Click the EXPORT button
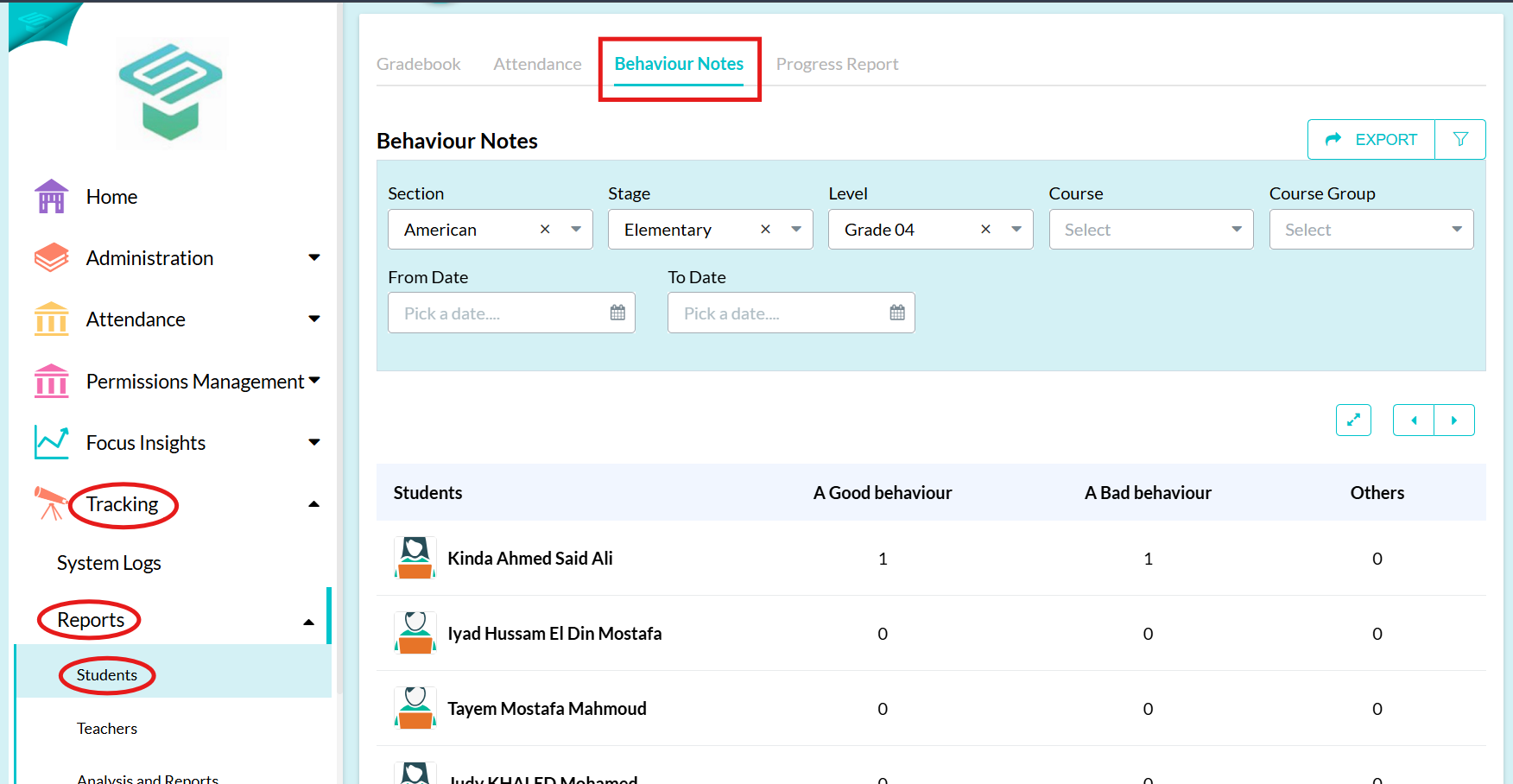This screenshot has height=784, width=1513. [1371, 139]
